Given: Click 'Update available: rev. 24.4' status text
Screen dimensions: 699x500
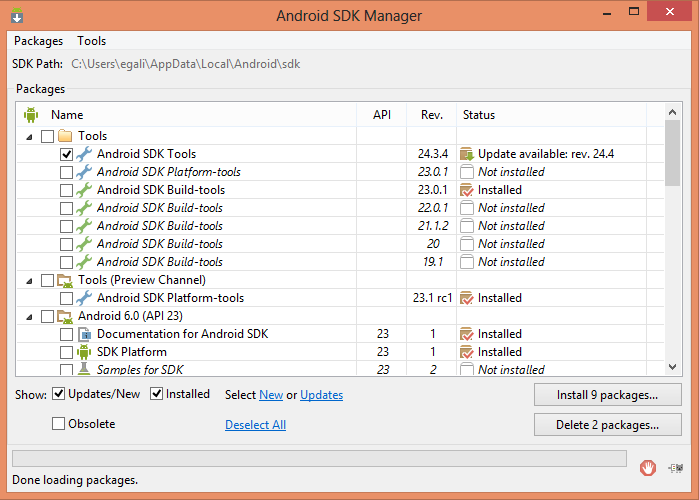Looking at the screenshot, I should (x=546, y=154).
